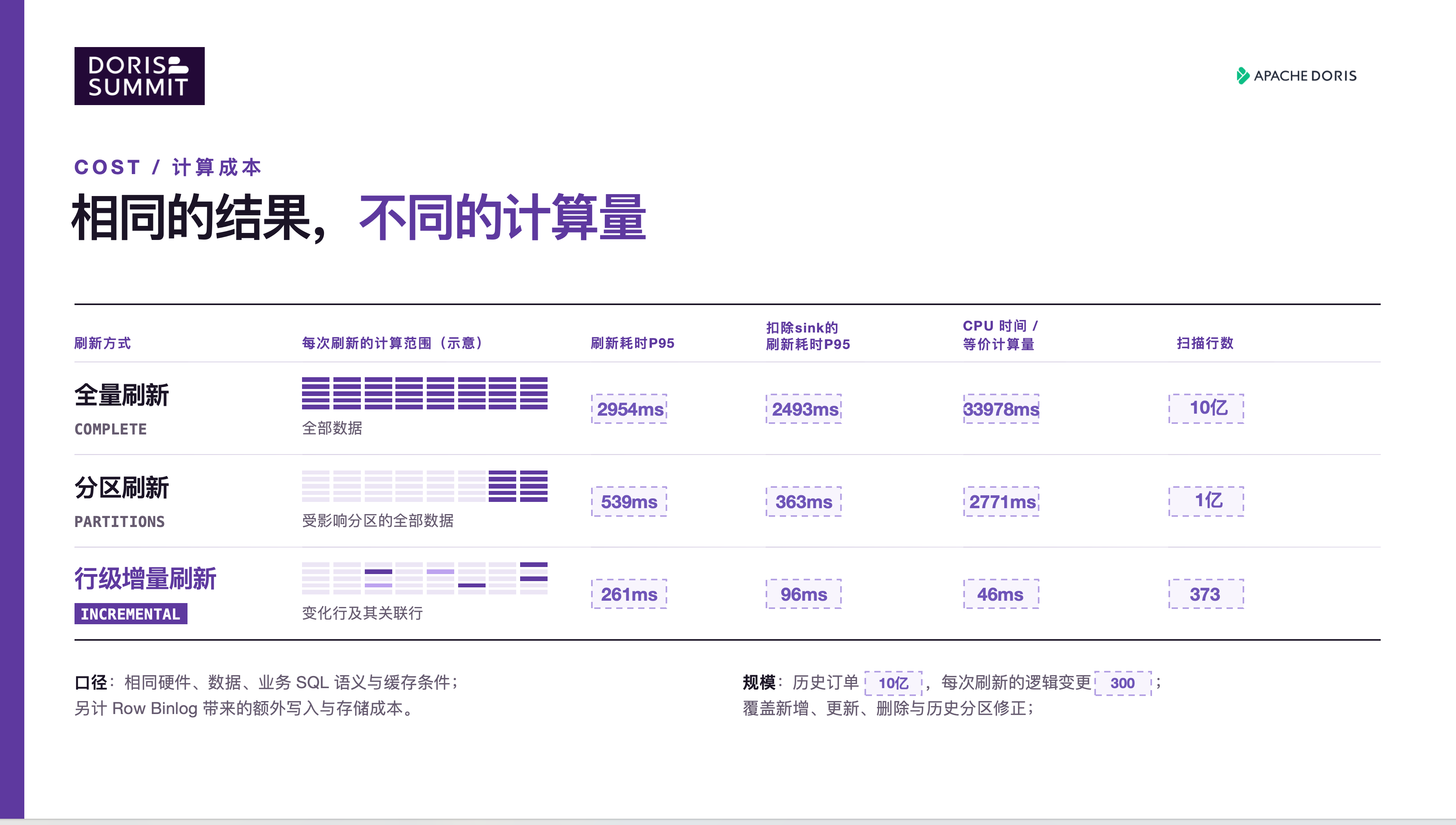Viewport: 1456px width, 825px height.
Task: Click the "全部数据" caption
Action: (x=332, y=428)
